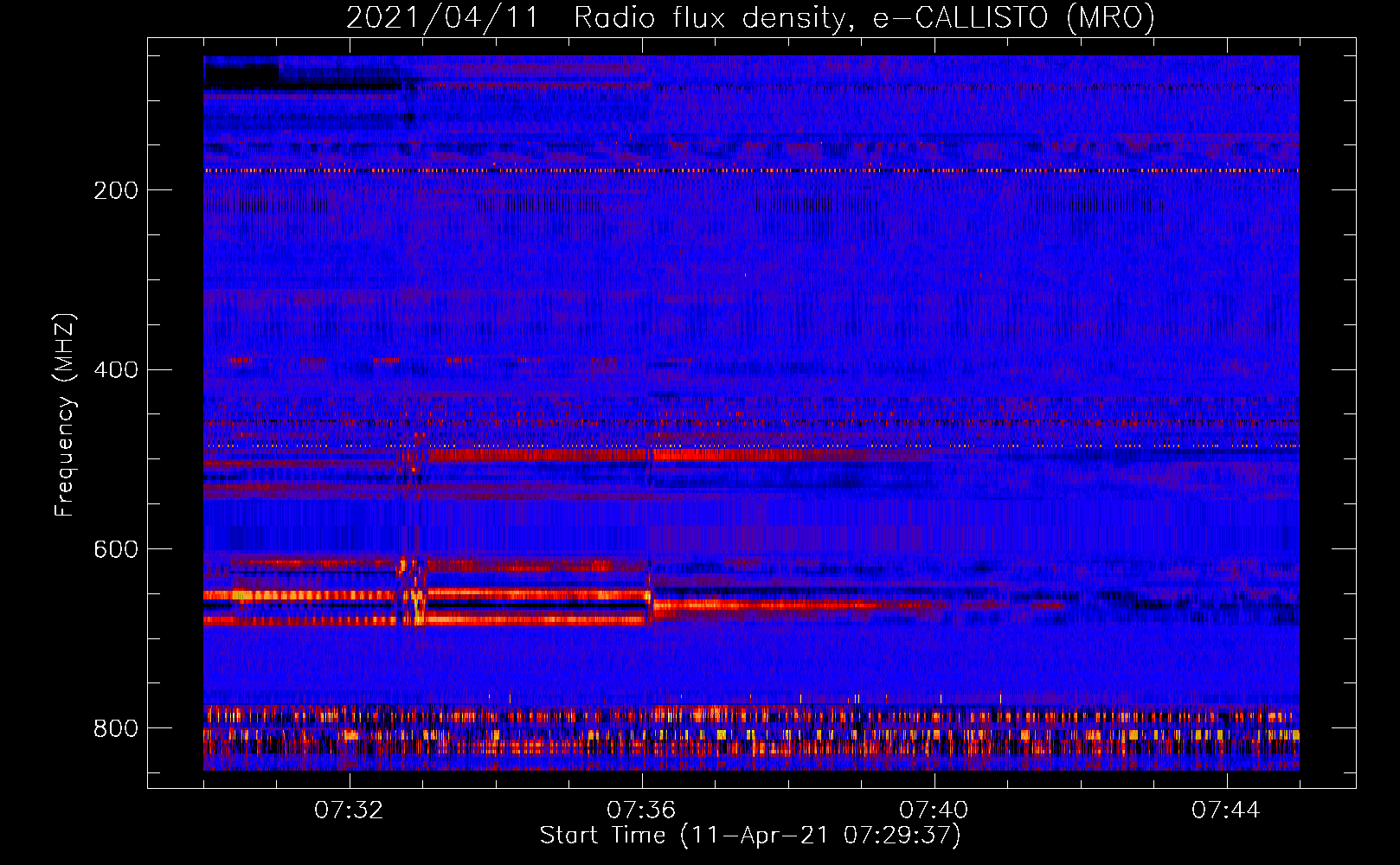
Task: Click the 400 frequency tick label
Action: tap(116, 370)
